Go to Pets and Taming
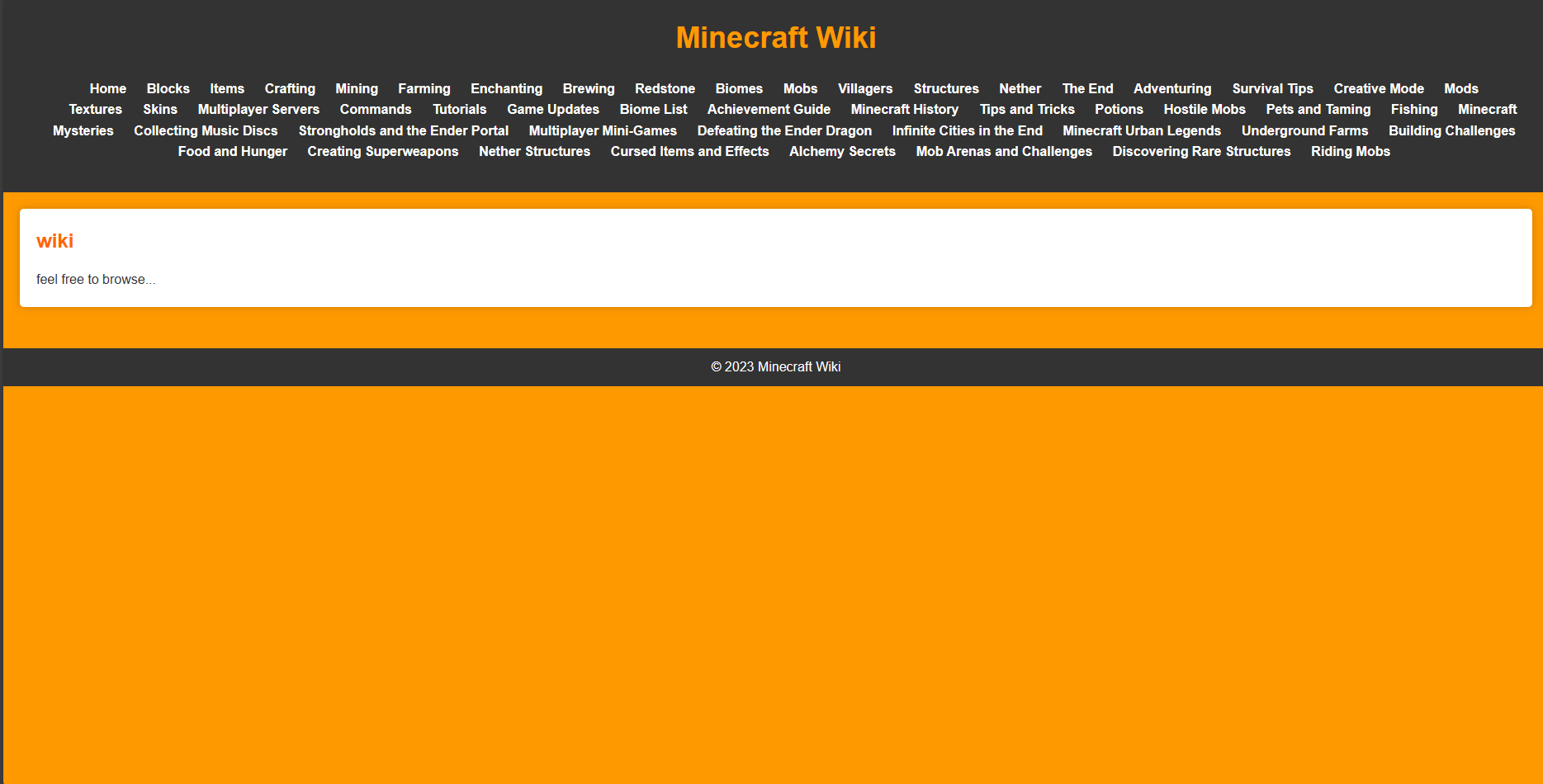The height and width of the screenshot is (784, 1543). [1318, 109]
